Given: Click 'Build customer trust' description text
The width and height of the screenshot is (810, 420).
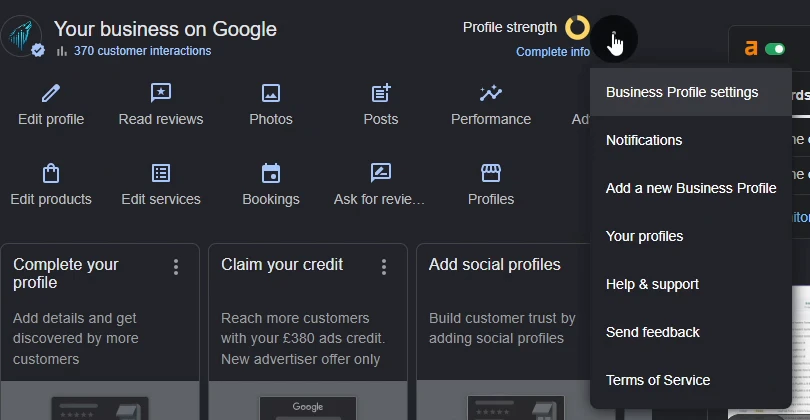Looking at the screenshot, I should (502, 328).
